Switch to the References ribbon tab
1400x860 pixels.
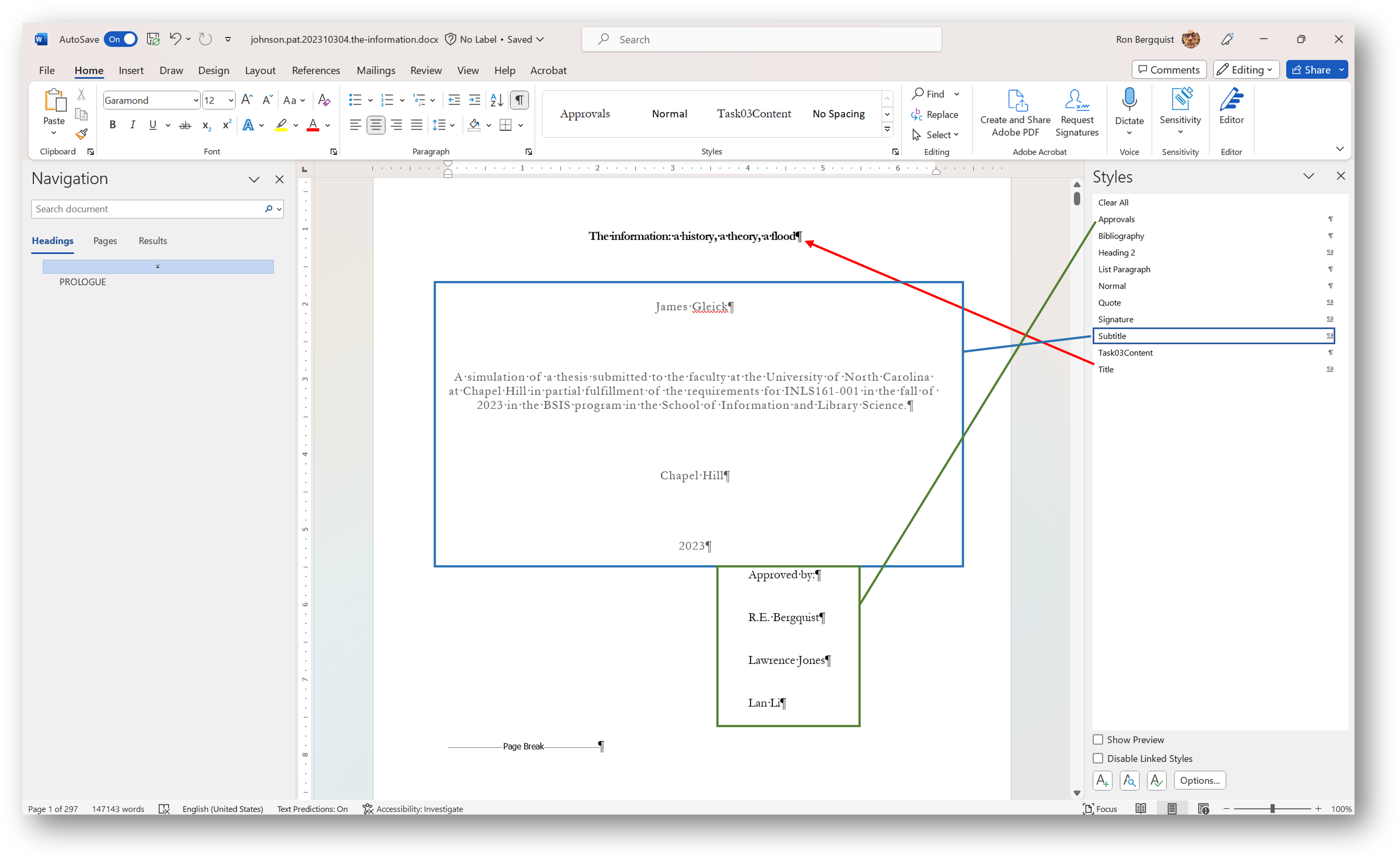[x=316, y=70]
